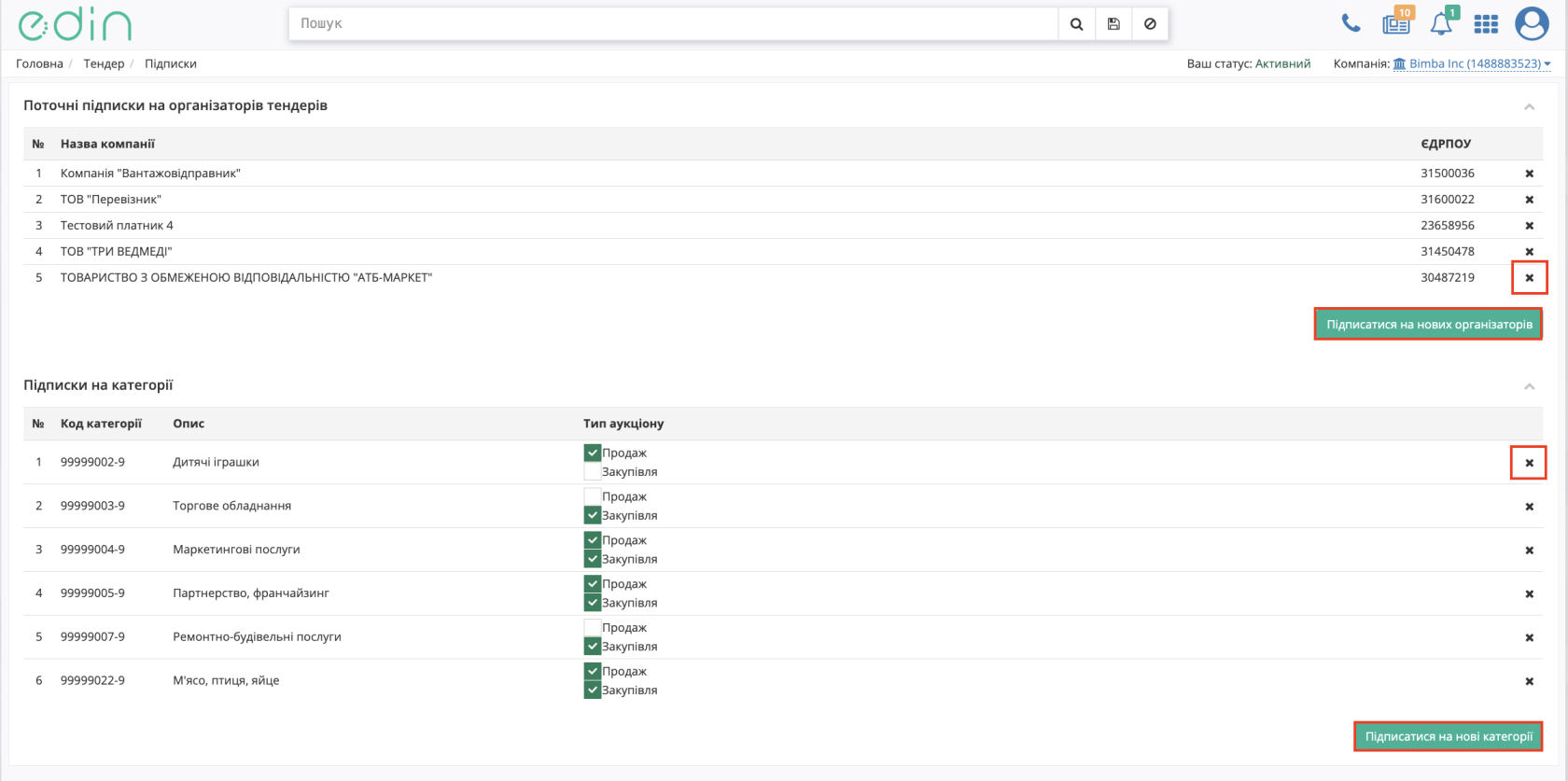Uncheck Закупівля for Партнерство, франчайзинг
Screen dimensions: 1568x781
[x=592, y=603]
